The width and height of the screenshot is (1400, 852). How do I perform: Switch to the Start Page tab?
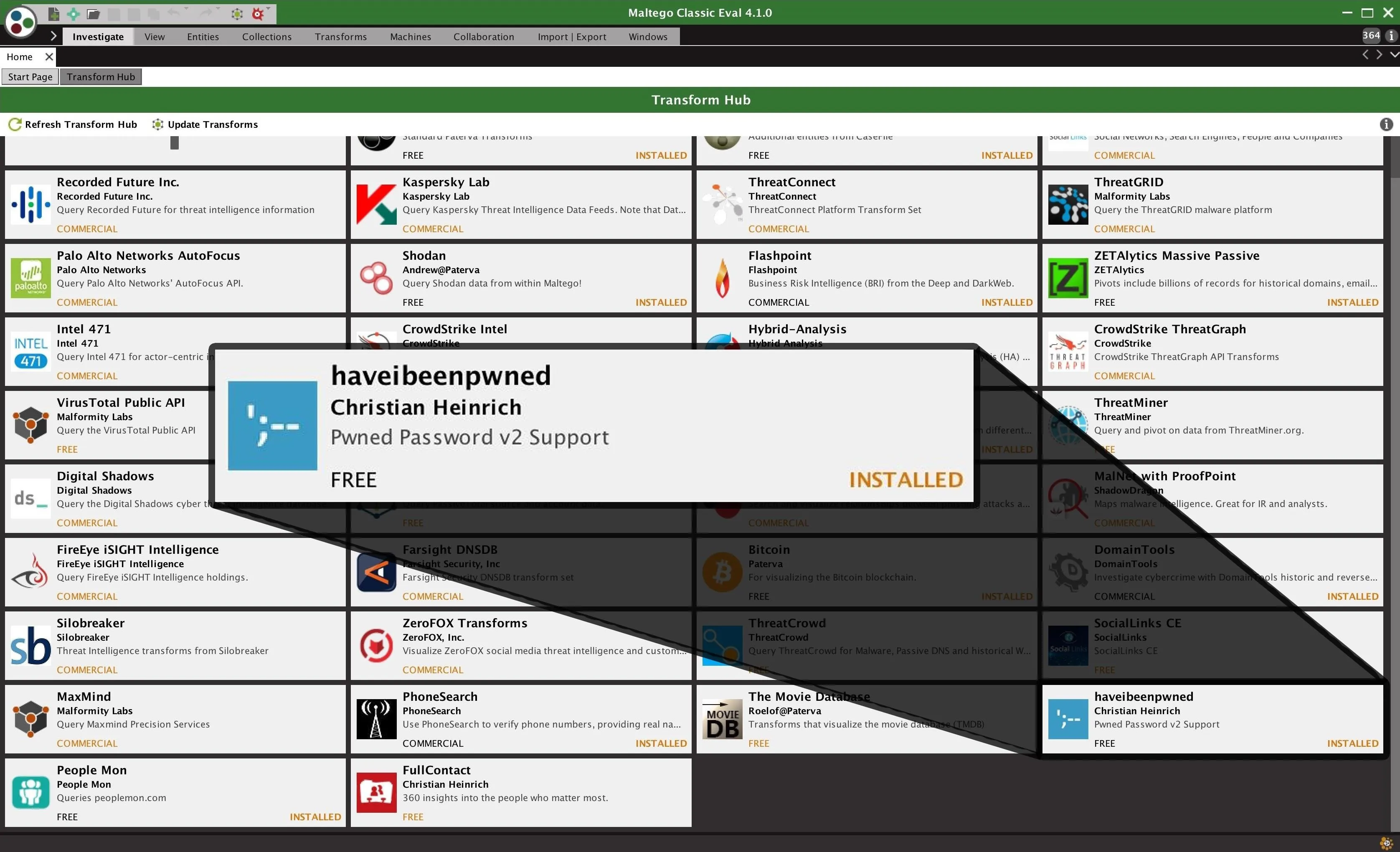click(x=30, y=77)
